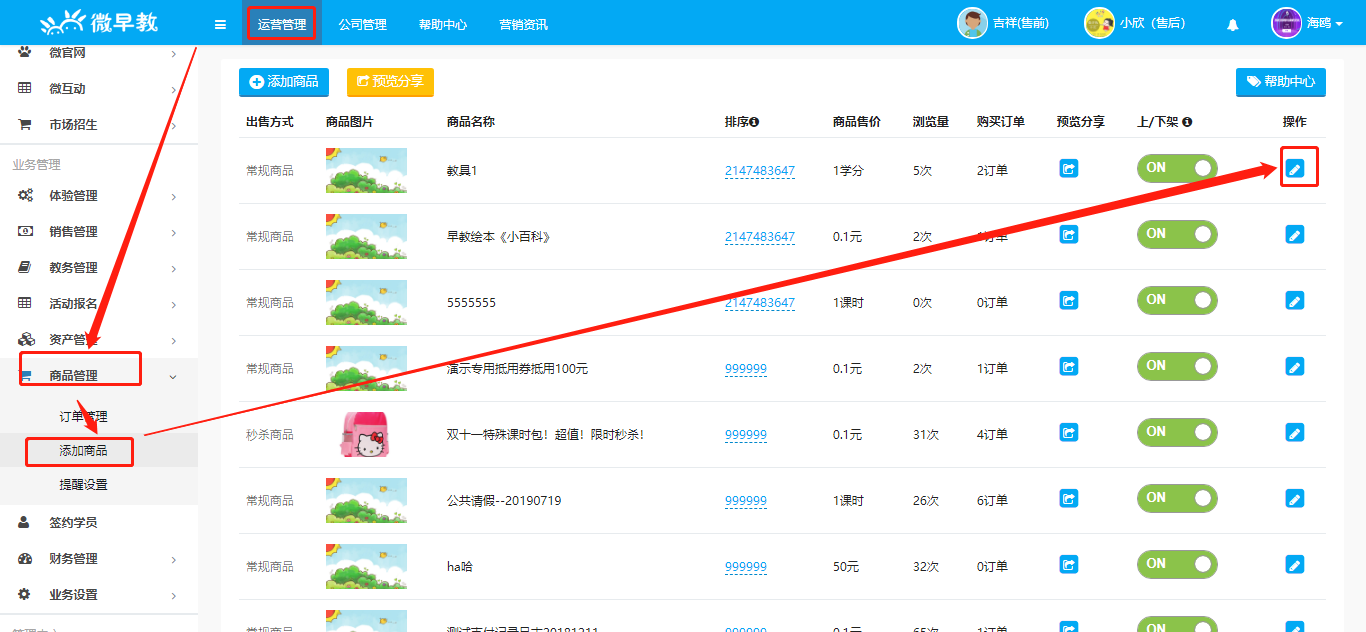The image size is (1366, 632).
Task: Expand the 微官网 sidebar menu
Action: (x=99, y=53)
